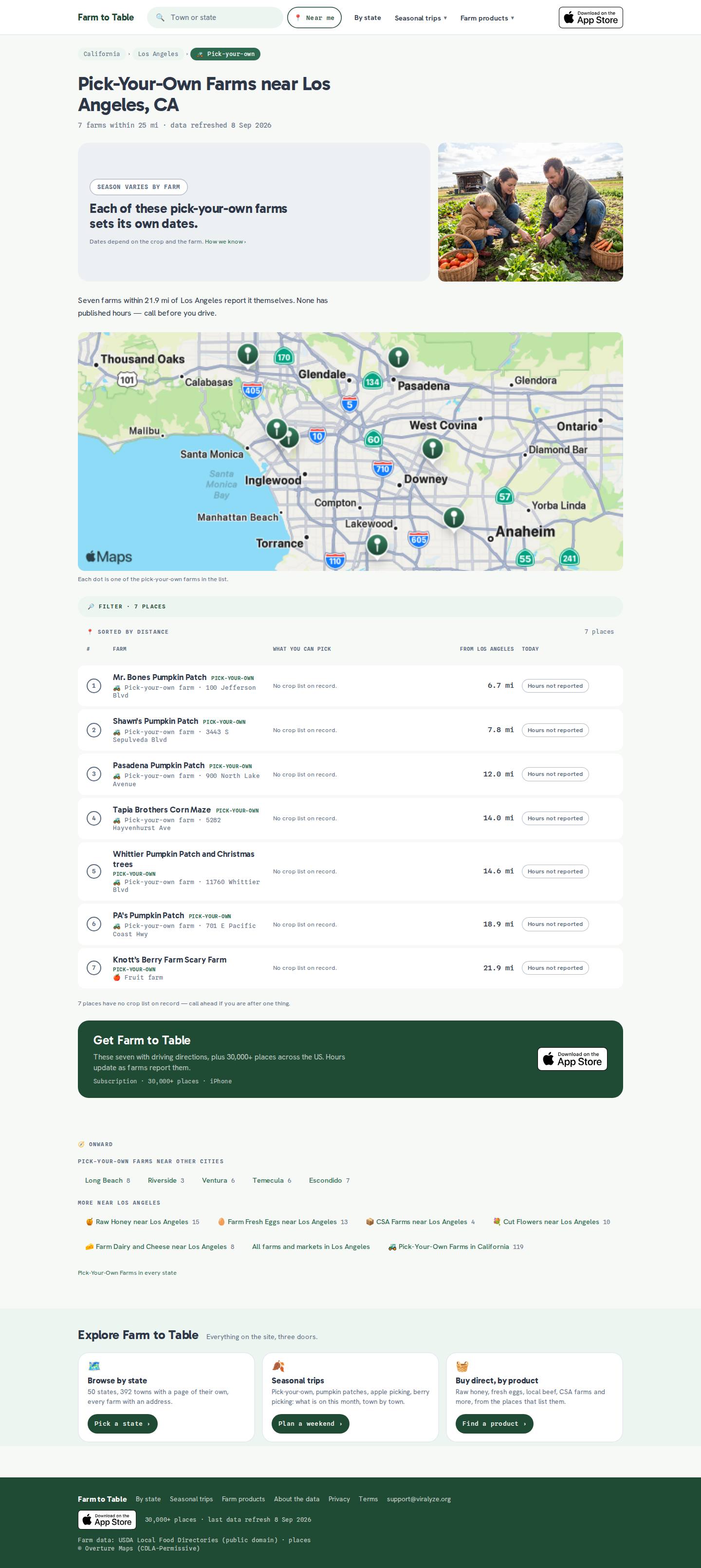Click the bouquet icon beside Cut Flowers
Image resolution: width=701 pixels, height=1568 pixels.
(x=497, y=1222)
